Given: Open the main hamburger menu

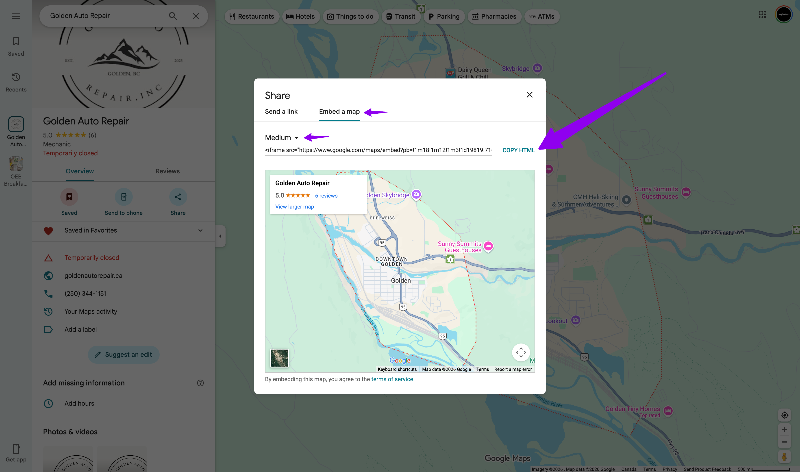Looking at the screenshot, I should point(16,16).
